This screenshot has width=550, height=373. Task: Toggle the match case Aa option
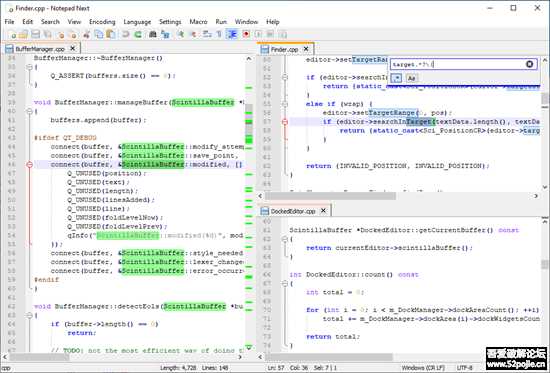click(411, 78)
